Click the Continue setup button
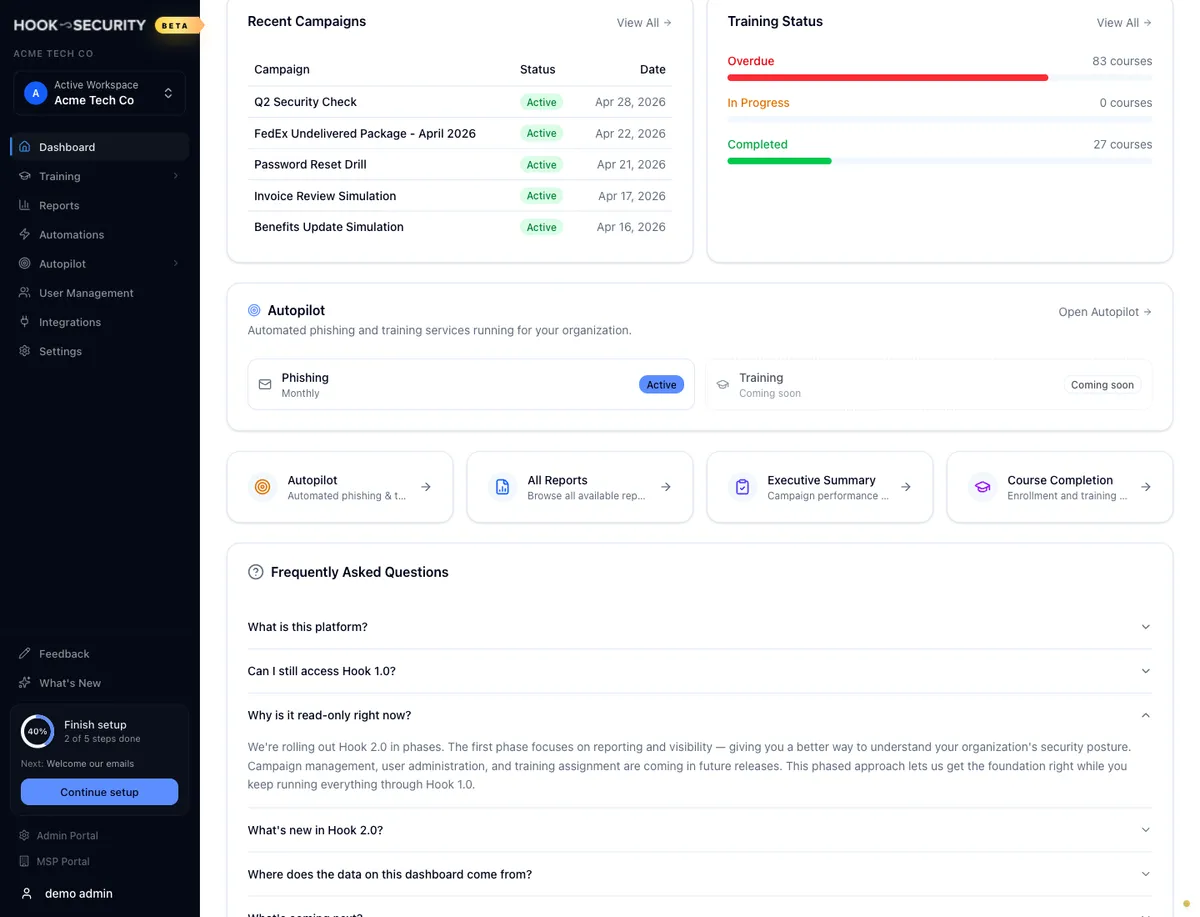 coord(99,792)
